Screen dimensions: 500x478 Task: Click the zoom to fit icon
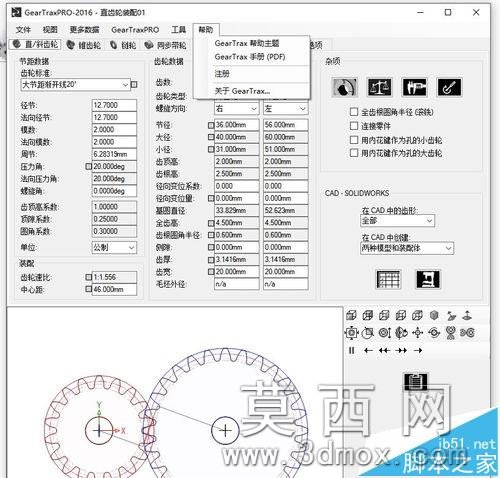coord(351,333)
